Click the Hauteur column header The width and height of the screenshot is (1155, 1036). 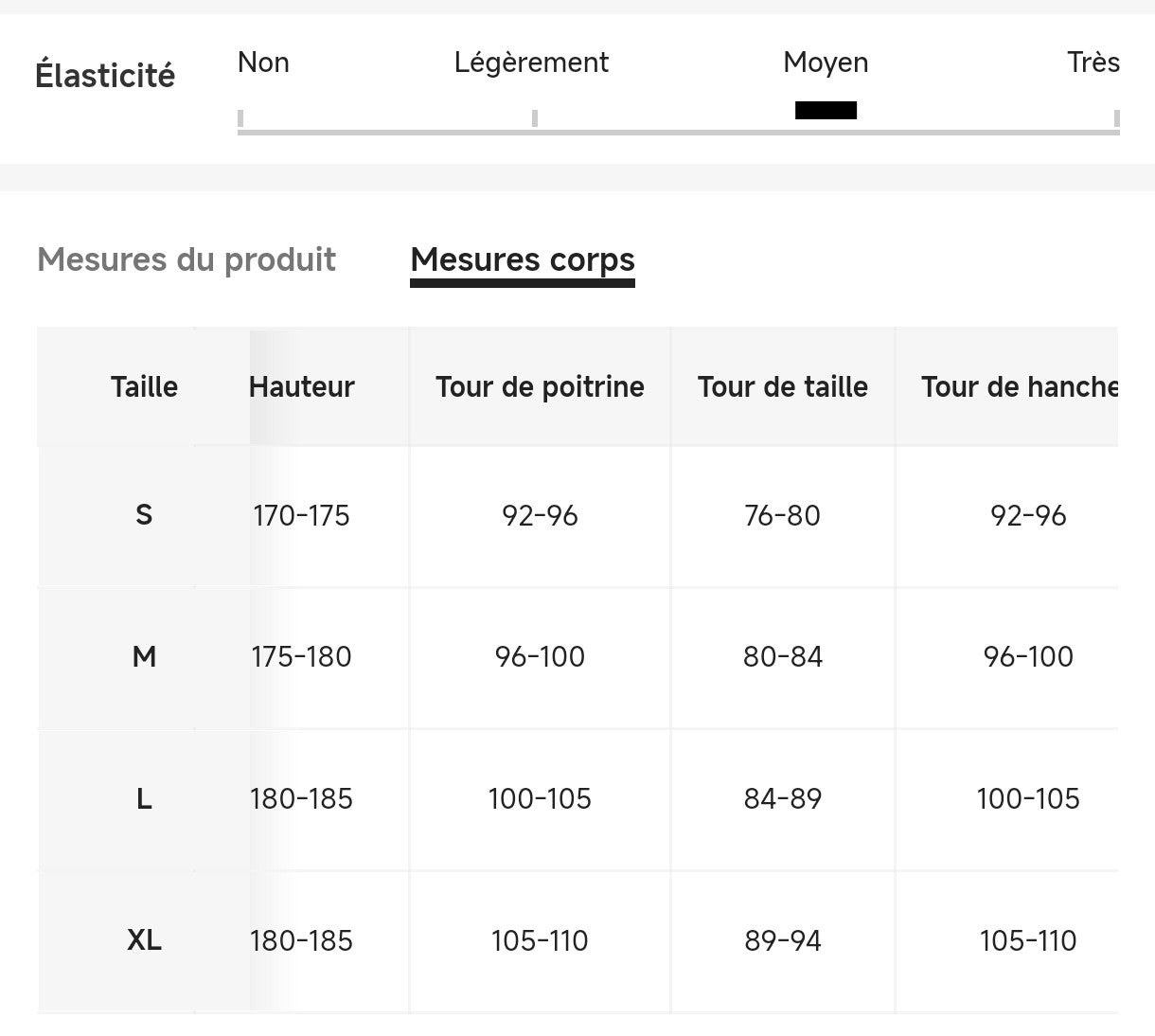point(301,386)
